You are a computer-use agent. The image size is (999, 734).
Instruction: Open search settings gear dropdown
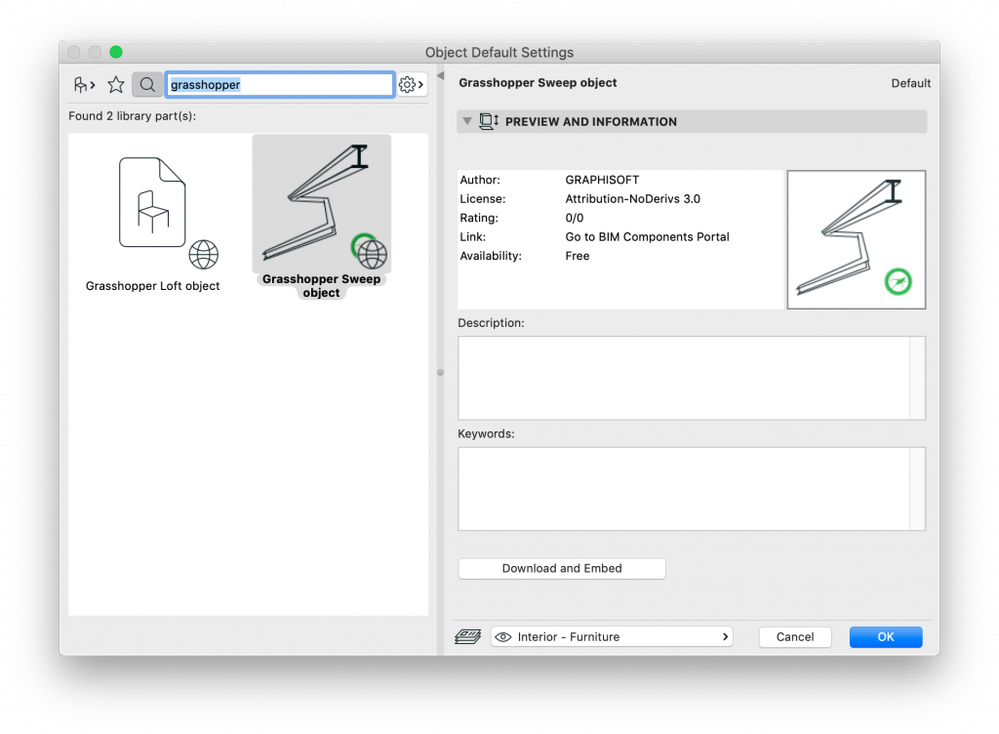point(412,85)
